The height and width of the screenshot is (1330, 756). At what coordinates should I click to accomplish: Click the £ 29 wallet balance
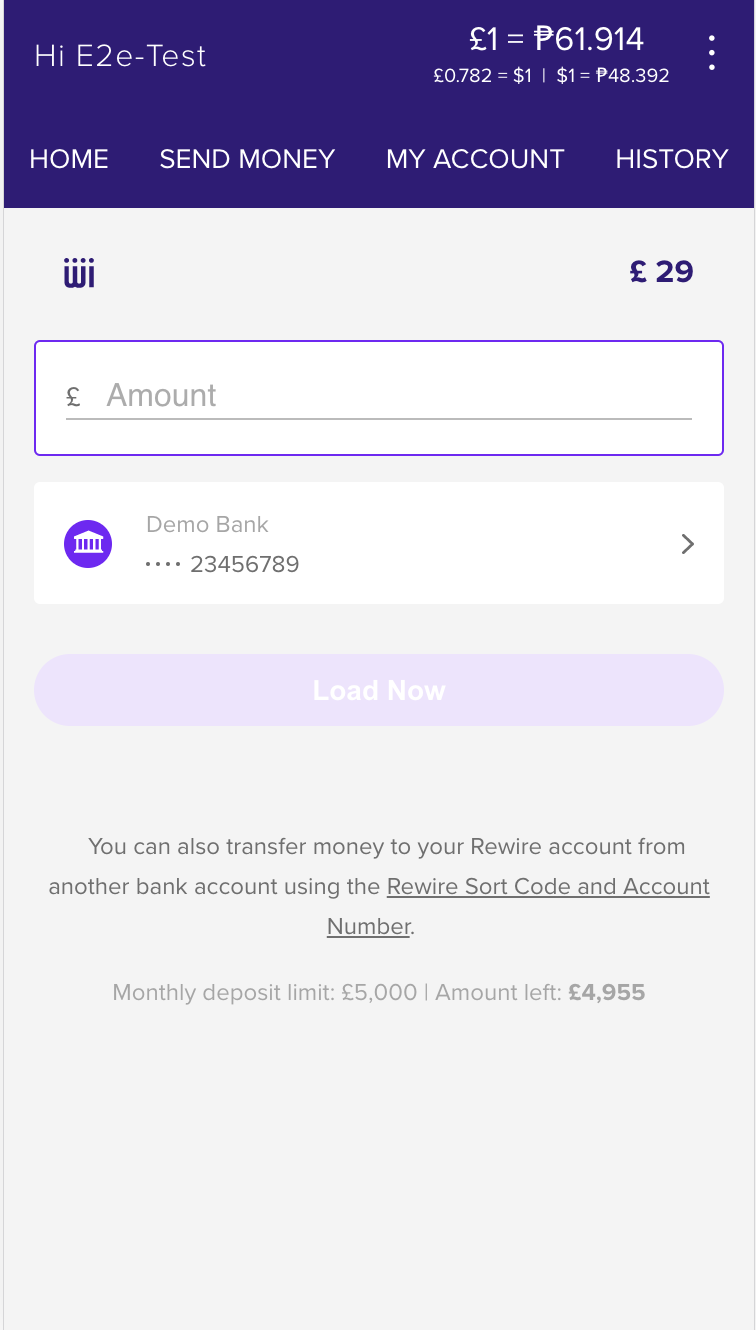(661, 272)
